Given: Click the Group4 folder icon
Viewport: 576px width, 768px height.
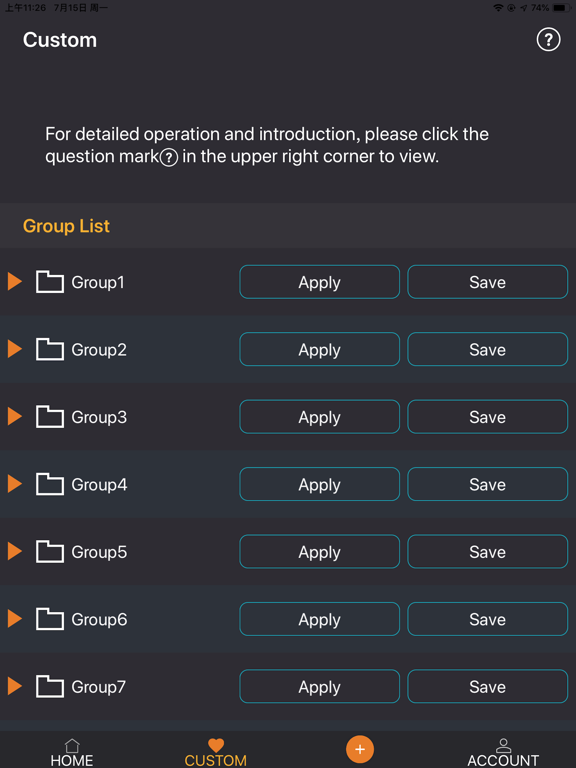Looking at the screenshot, I should [x=49, y=484].
